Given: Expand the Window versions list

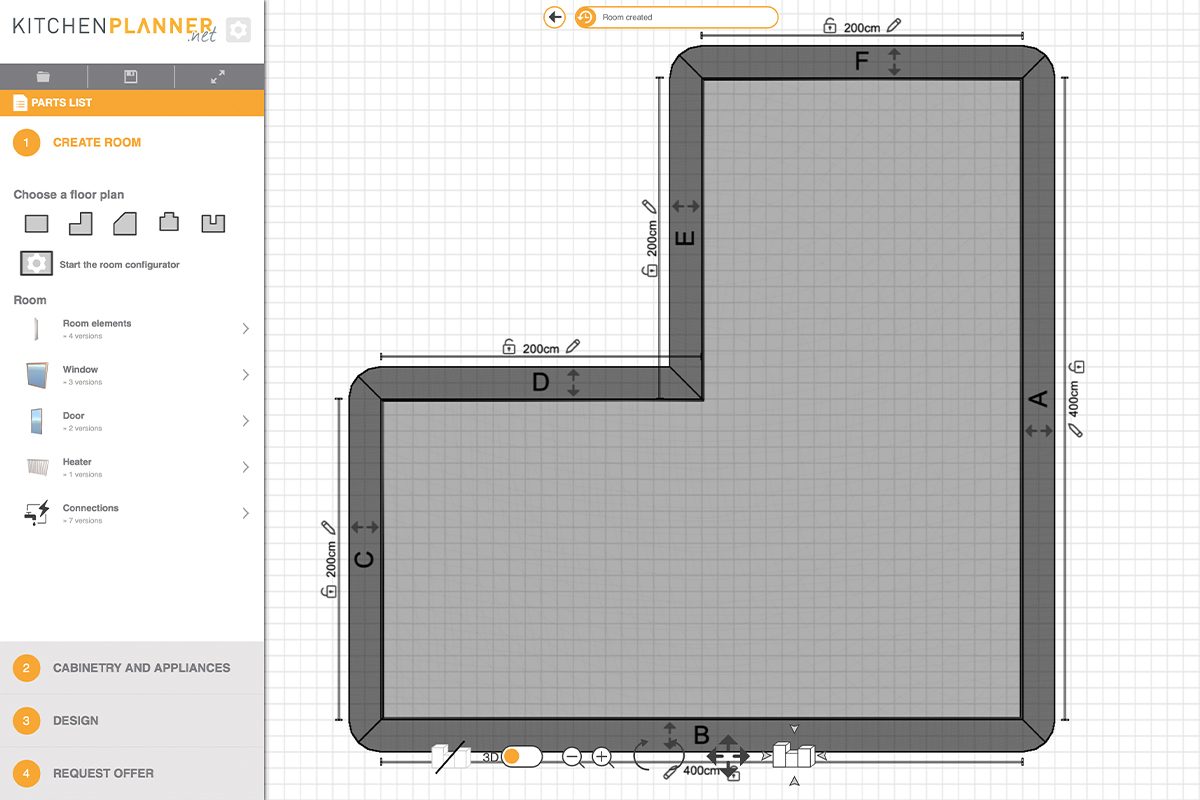Looking at the screenshot, I should 245,375.
